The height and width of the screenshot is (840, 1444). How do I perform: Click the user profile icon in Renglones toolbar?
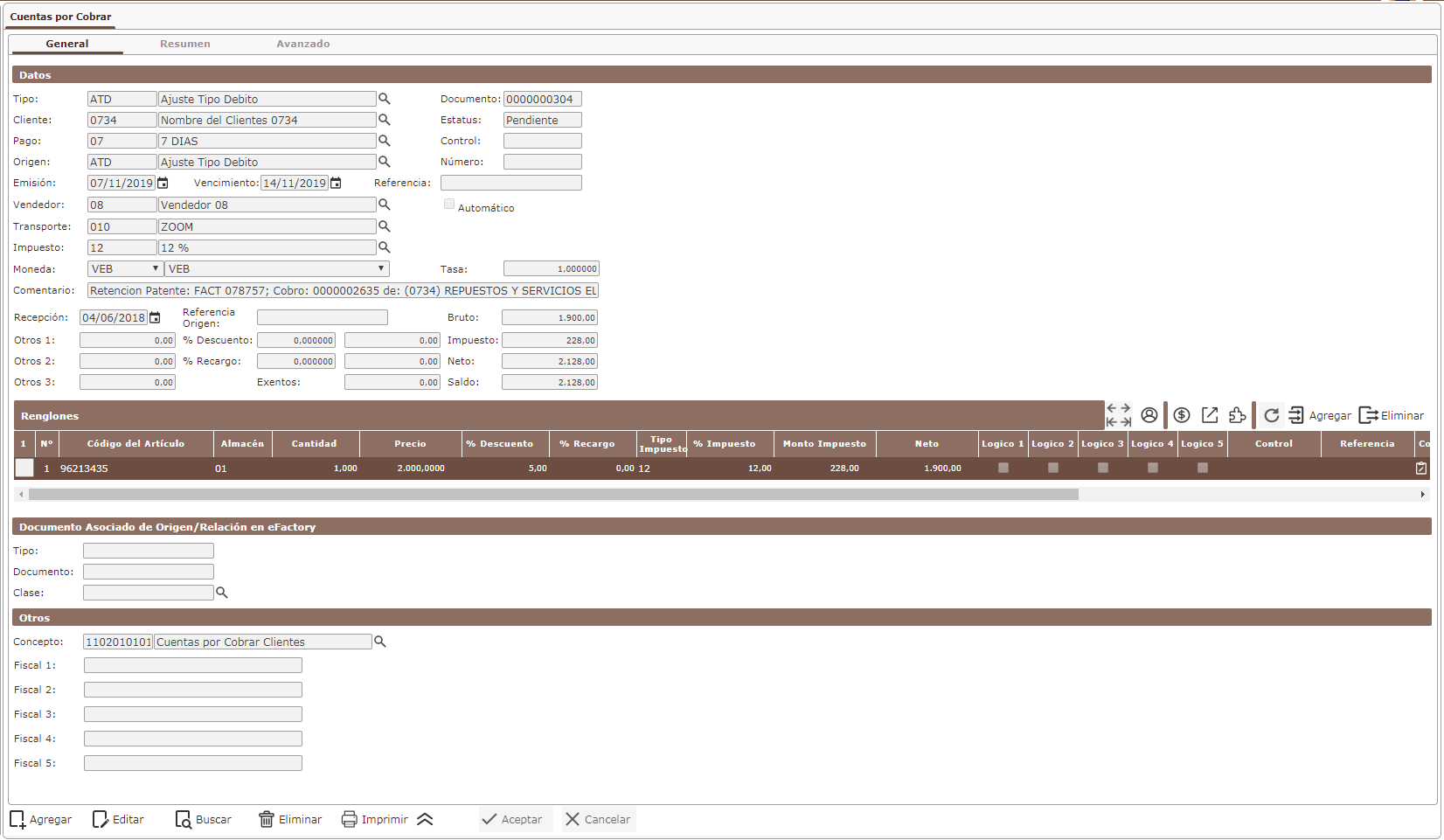pos(1149,415)
